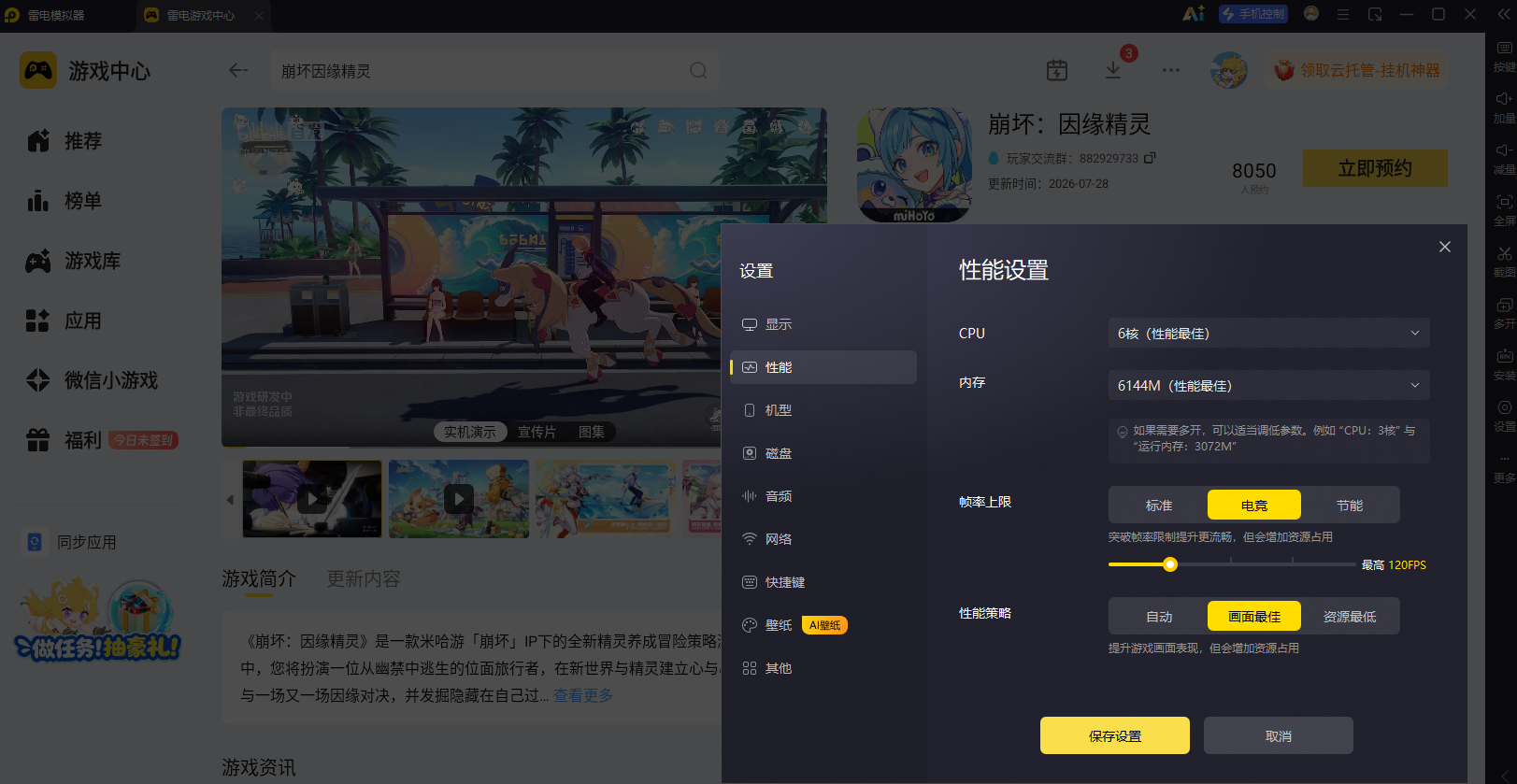Open the 榜单 rankings section
The width and height of the screenshot is (1517, 784).
pos(64,201)
